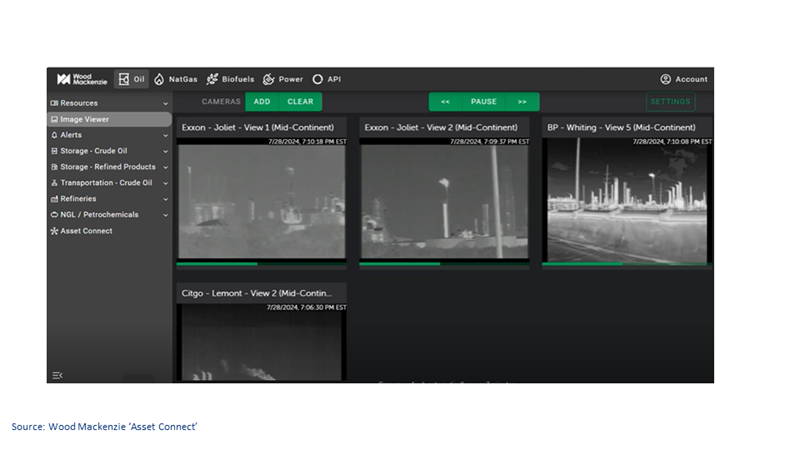This screenshot has height=450, width=800.
Task: Click the Biofuels plant icon
Action: point(212,79)
